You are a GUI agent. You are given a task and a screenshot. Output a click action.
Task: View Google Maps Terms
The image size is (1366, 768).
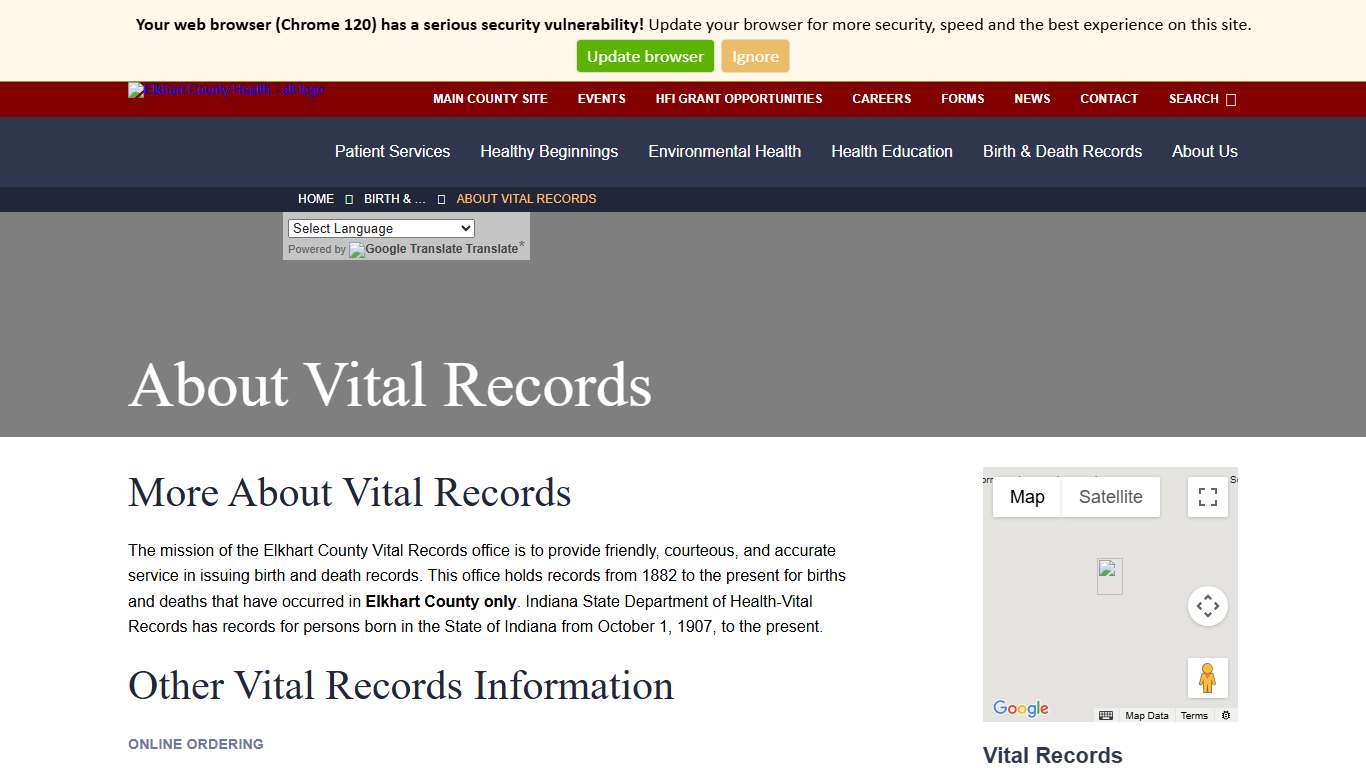[x=1194, y=715]
